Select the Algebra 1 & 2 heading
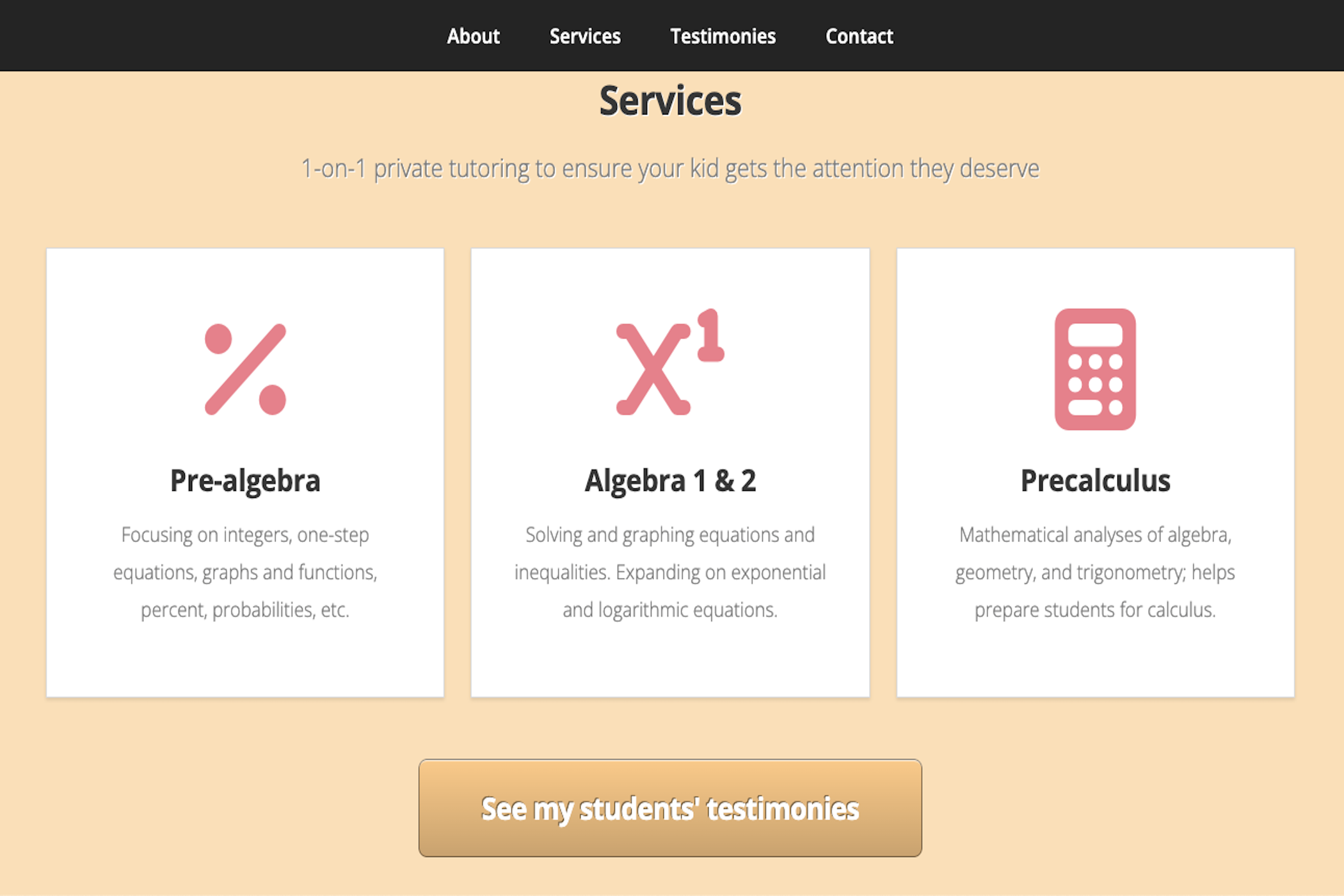This screenshot has height=896, width=1344. (670, 481)
